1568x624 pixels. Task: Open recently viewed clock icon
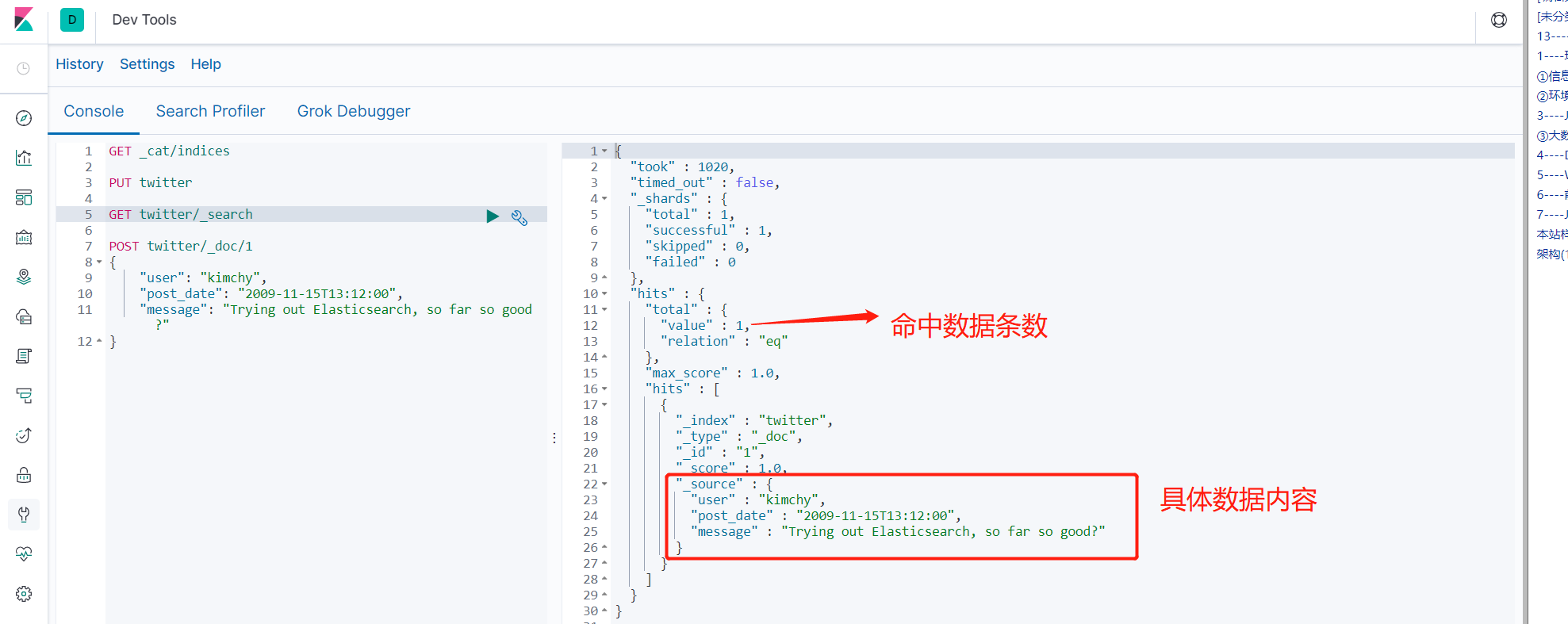(x=24, y=69)
